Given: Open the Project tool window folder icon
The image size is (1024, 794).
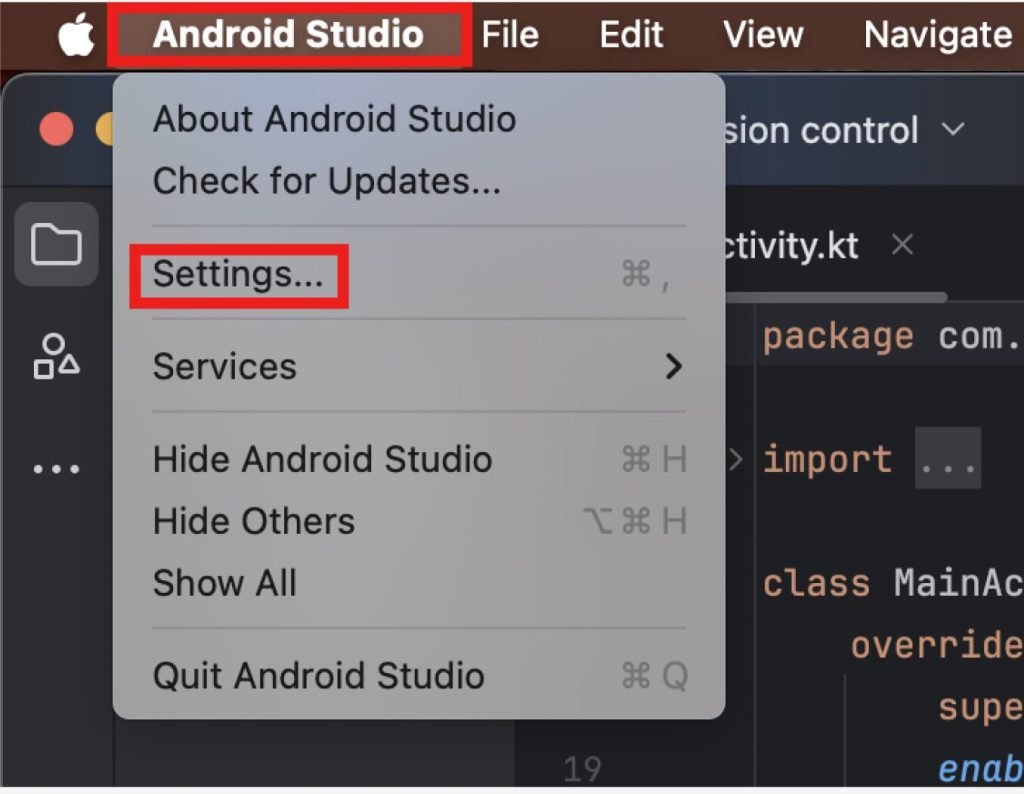Looking at the screenshot, I should coord(56,244).
